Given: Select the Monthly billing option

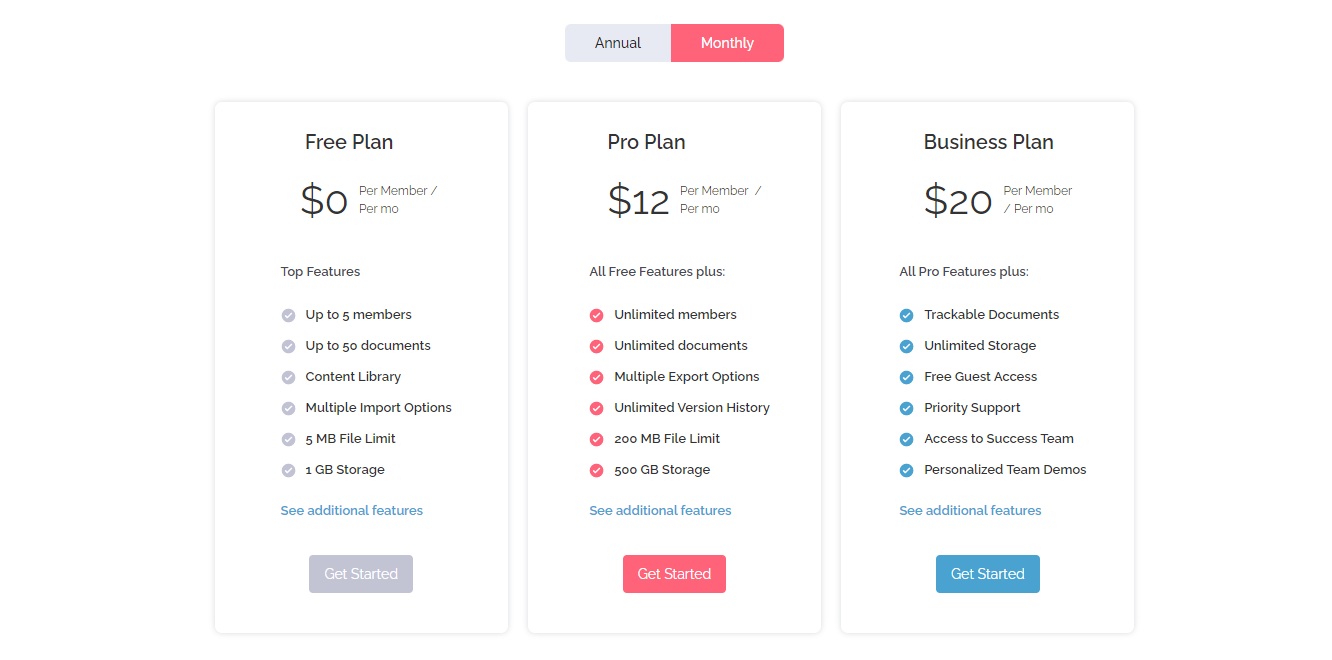Looking at the screenshot, I should (x=727, y=43).
